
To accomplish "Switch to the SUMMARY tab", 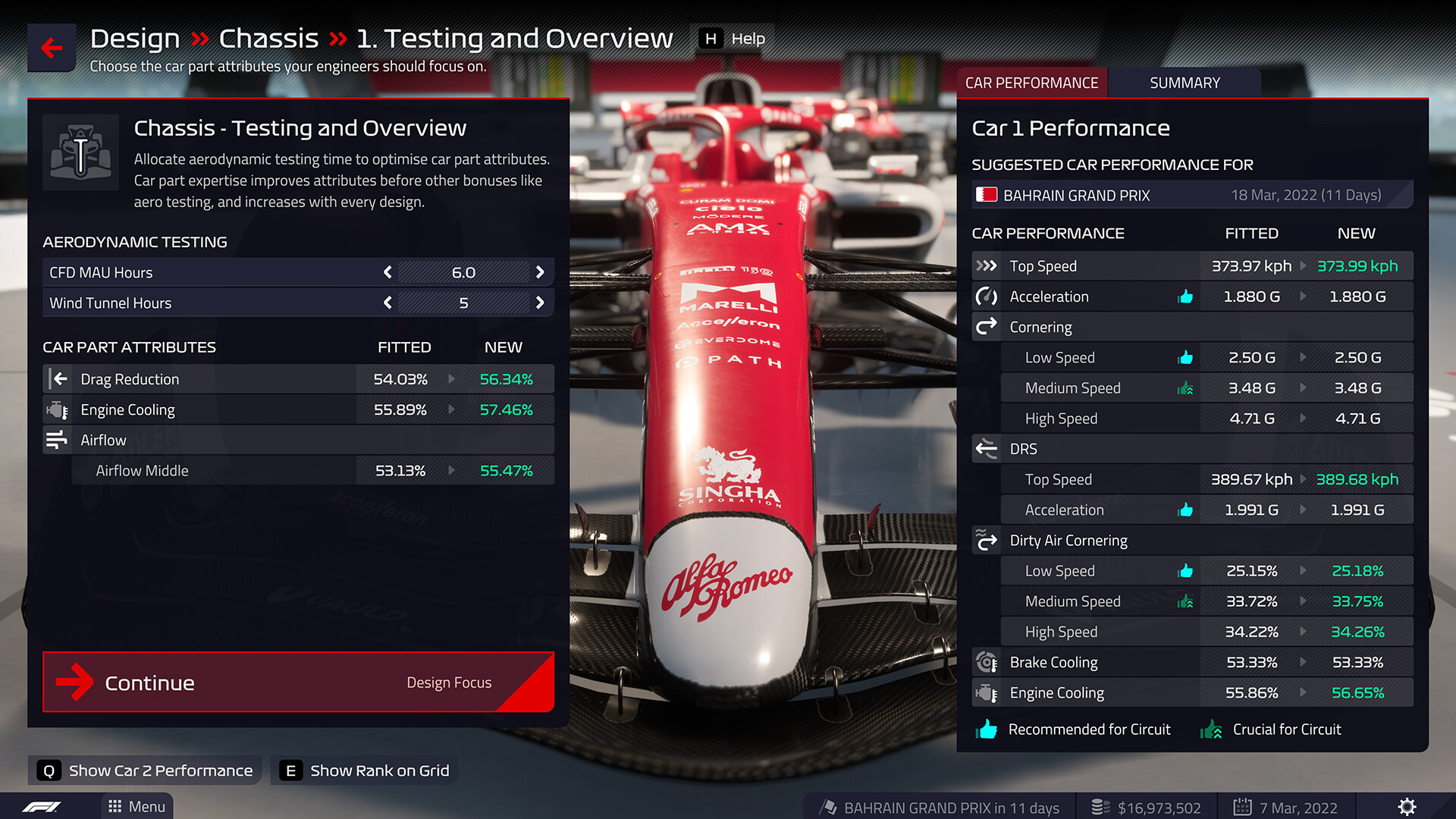I will point(1184,82).
